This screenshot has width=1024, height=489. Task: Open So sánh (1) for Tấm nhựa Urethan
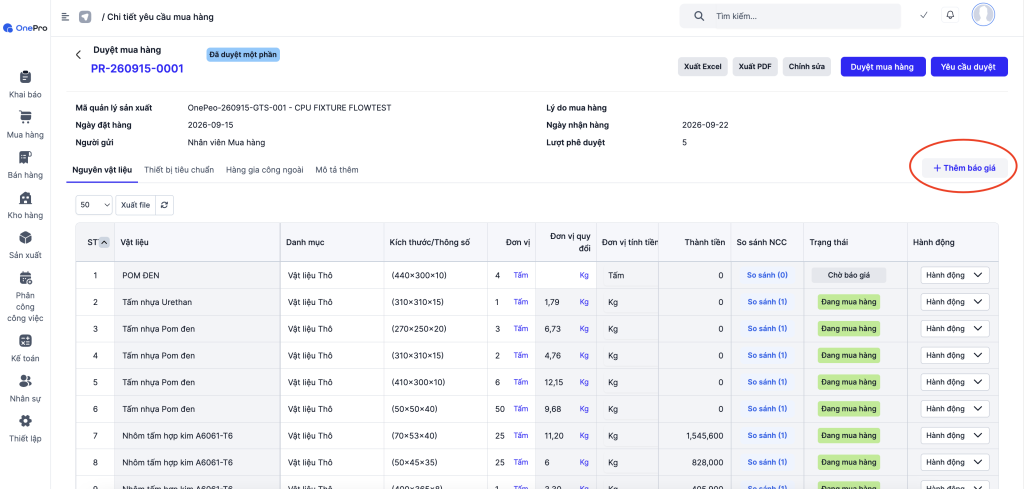coord(767,302)
